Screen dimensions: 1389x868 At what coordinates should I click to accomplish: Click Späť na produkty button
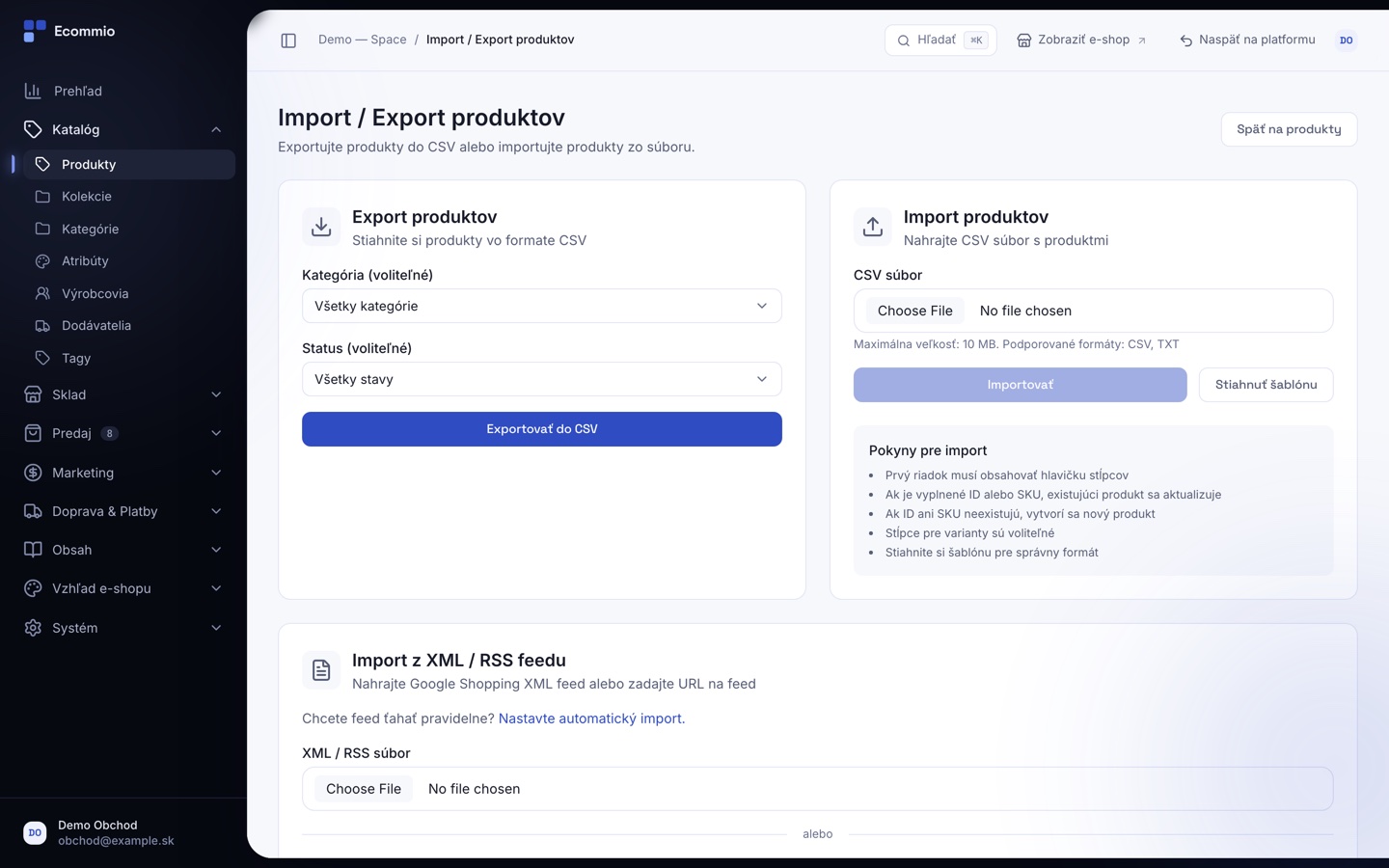(1289, 129)
